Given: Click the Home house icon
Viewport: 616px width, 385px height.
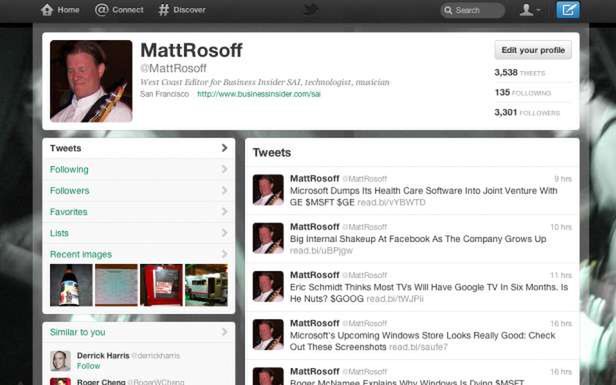Looking at the screenshot, I should [x=47, y=10].
